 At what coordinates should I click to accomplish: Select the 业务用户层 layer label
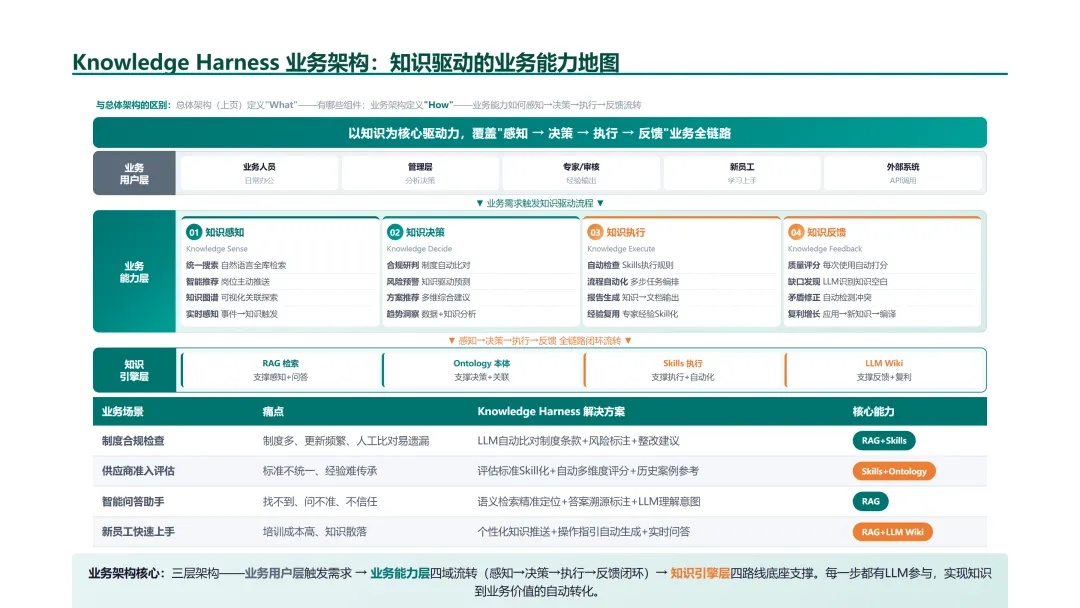pos(134,174)
